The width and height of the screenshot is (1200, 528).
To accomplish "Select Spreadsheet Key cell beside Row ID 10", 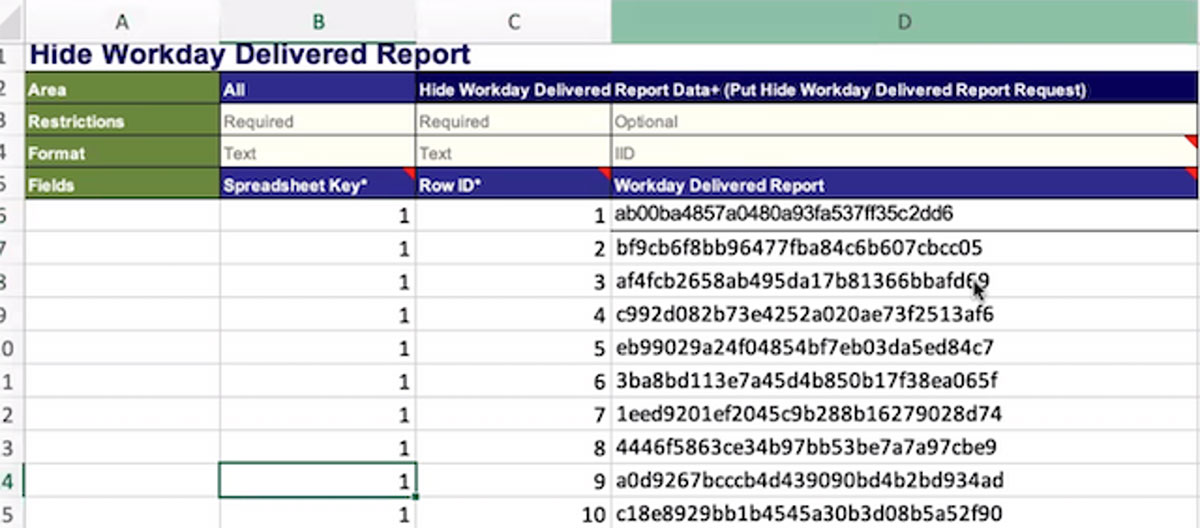I will [318, 514].
